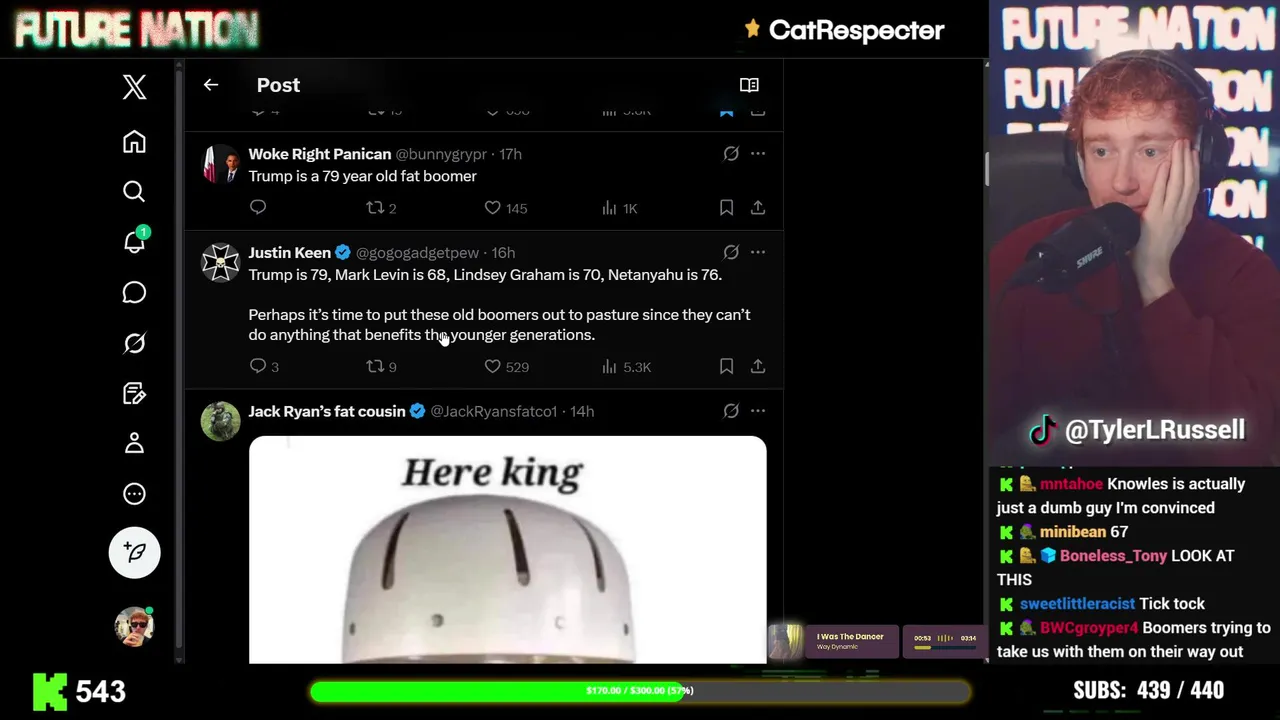Open Justin Keen's profile name link
The image size is (1280, 720).
pos(290,253)
